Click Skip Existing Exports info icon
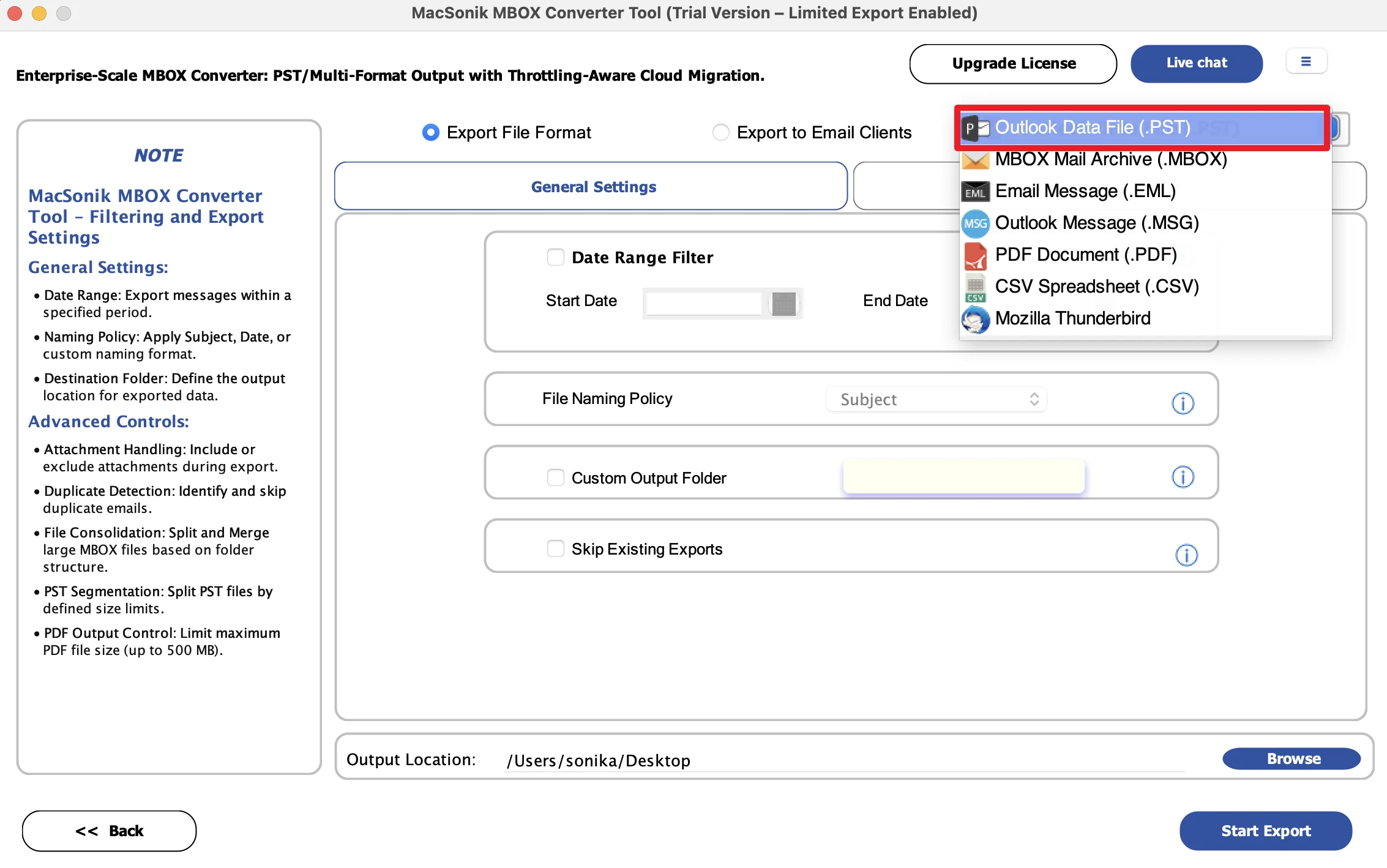This screenshot has width=1387, height=868. click(x=1186, y=555)
